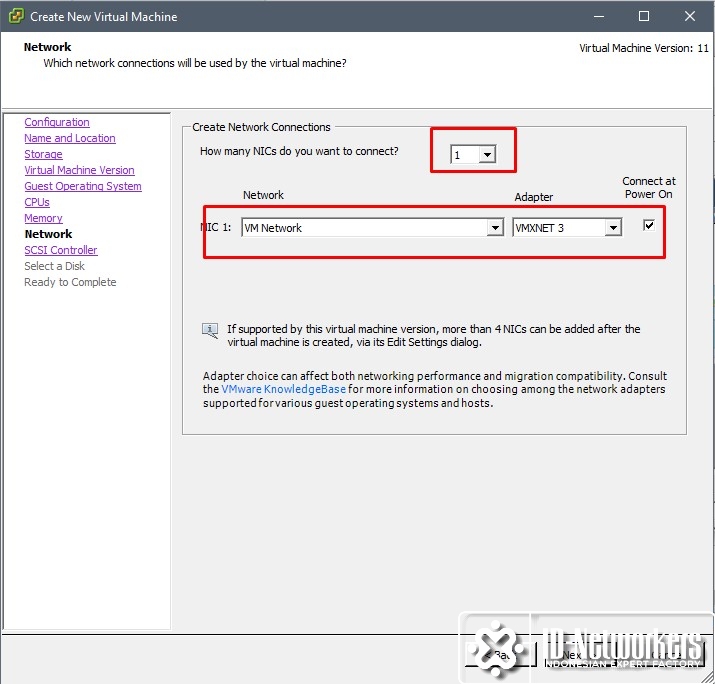Go to the Configuration step
The image size is (715, 684).
pyautogui.click(x=57, y=122)
